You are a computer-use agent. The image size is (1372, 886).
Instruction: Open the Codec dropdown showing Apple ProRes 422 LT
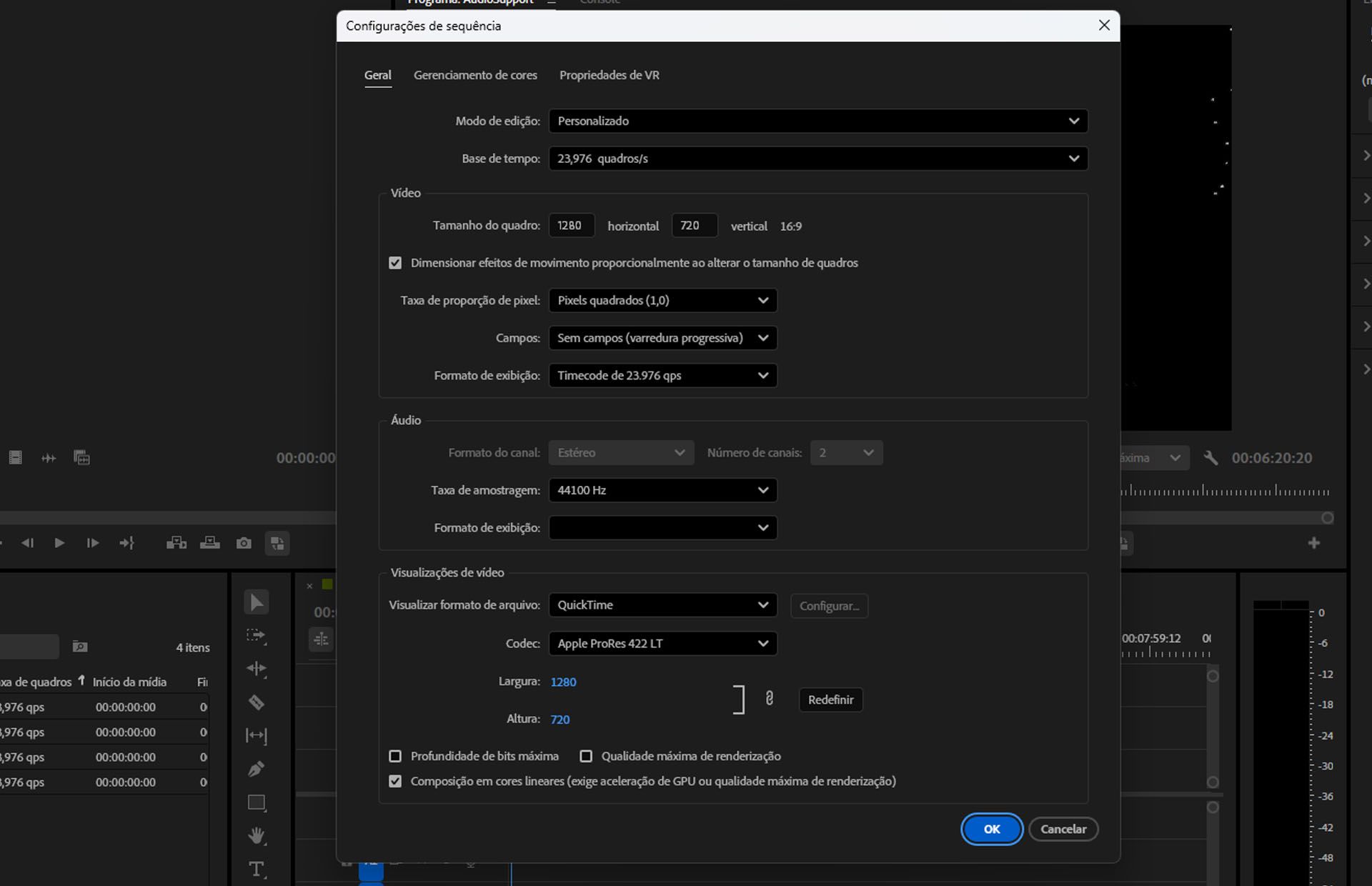[662, 643]
